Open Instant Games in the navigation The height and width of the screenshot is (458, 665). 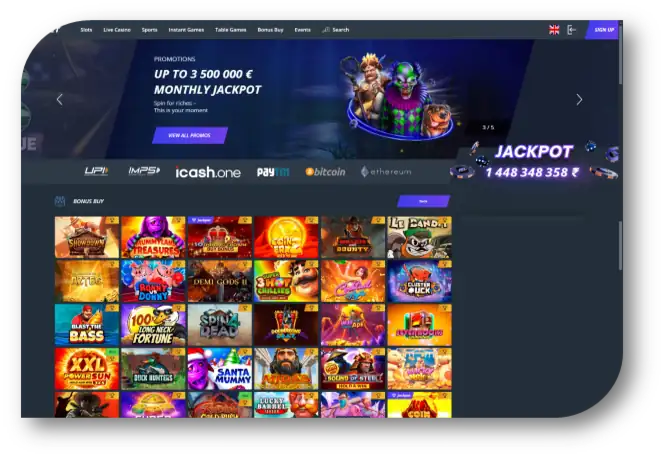186,30
